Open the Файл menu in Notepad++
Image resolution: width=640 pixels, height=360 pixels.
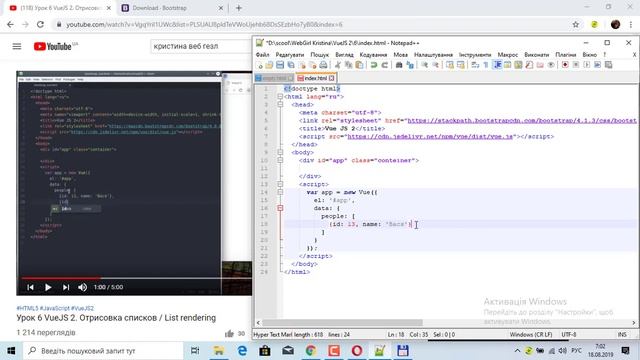(262, 55)
